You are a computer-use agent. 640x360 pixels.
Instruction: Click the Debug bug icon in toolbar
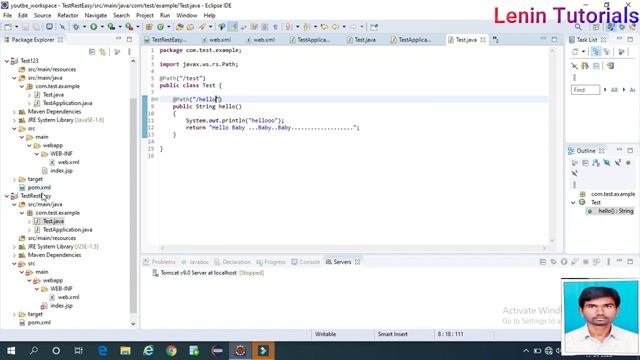76,27
